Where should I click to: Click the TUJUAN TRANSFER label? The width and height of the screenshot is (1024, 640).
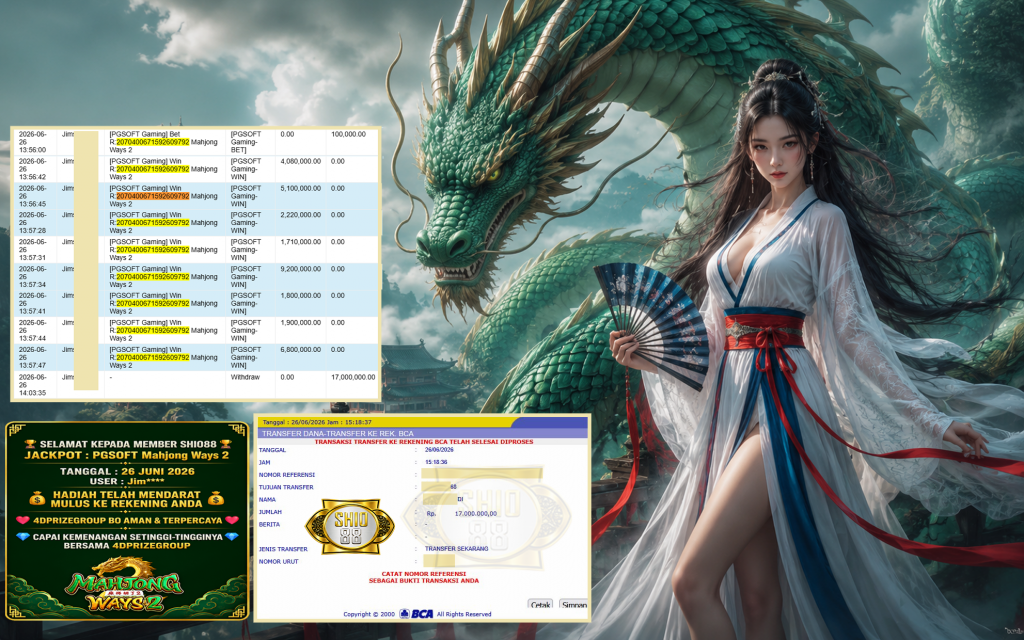pos(286,487)
